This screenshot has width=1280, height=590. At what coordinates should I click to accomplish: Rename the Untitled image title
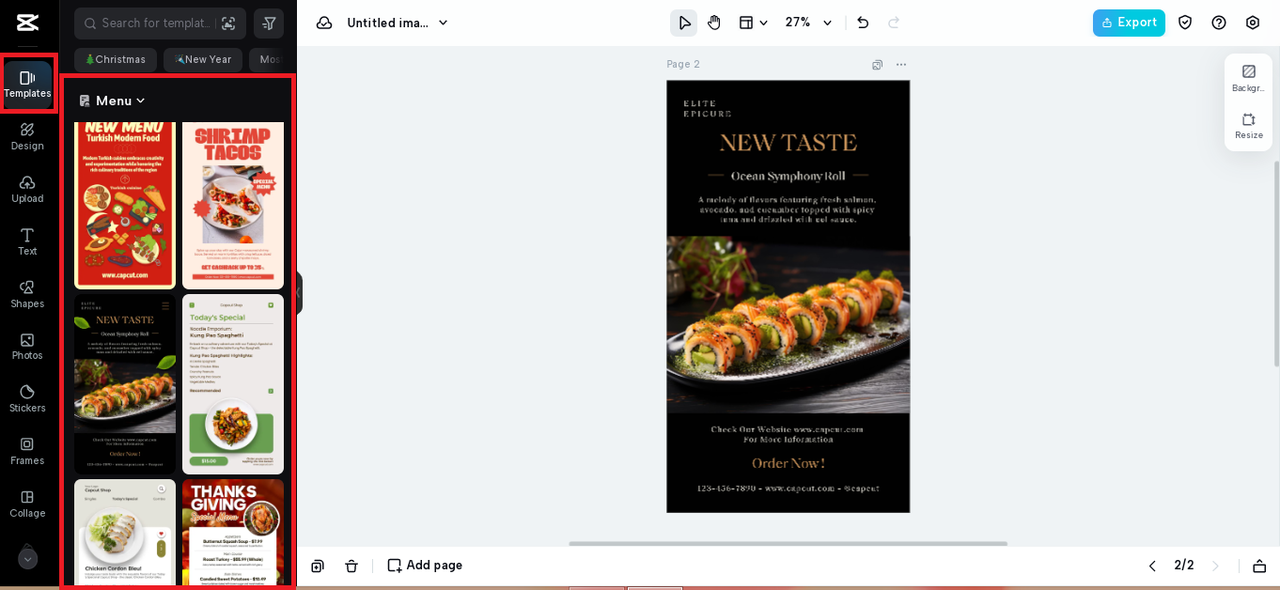pyautogui.click(x=388, y=23)
